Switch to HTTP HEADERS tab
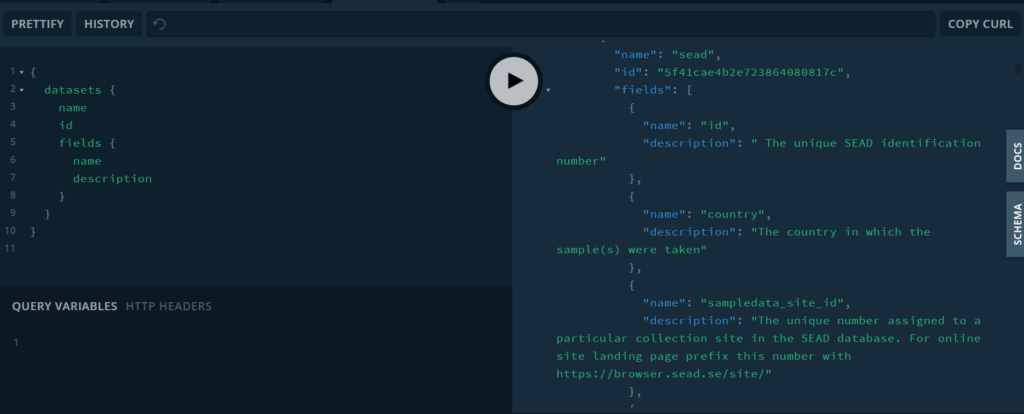1024x414 pixels. pyautogui.click(x=168, y=306)
